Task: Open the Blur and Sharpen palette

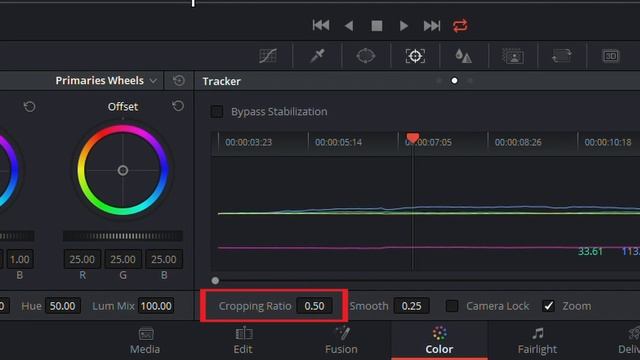Action: [x=464, y=56]
